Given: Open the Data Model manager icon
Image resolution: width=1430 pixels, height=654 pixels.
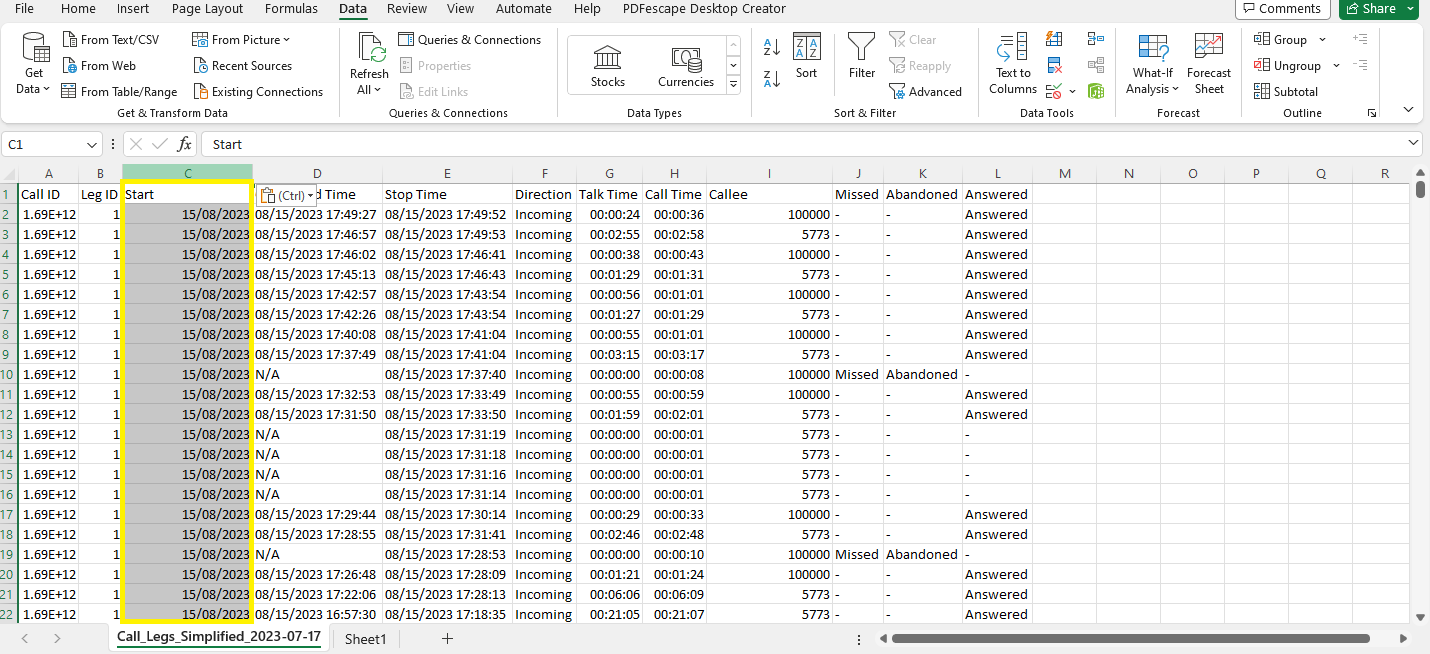Looking at the screenshot, I should click(1096, 92).
